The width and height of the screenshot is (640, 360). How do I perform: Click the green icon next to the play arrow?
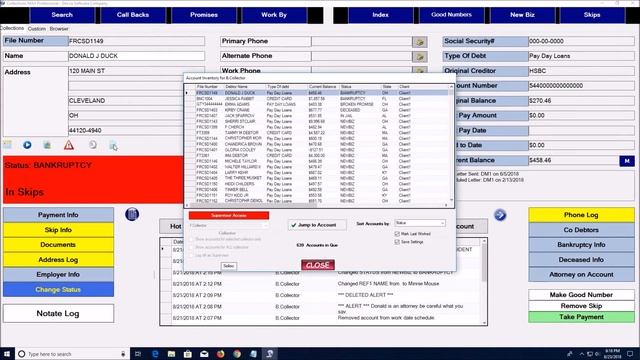coord(47,145)
